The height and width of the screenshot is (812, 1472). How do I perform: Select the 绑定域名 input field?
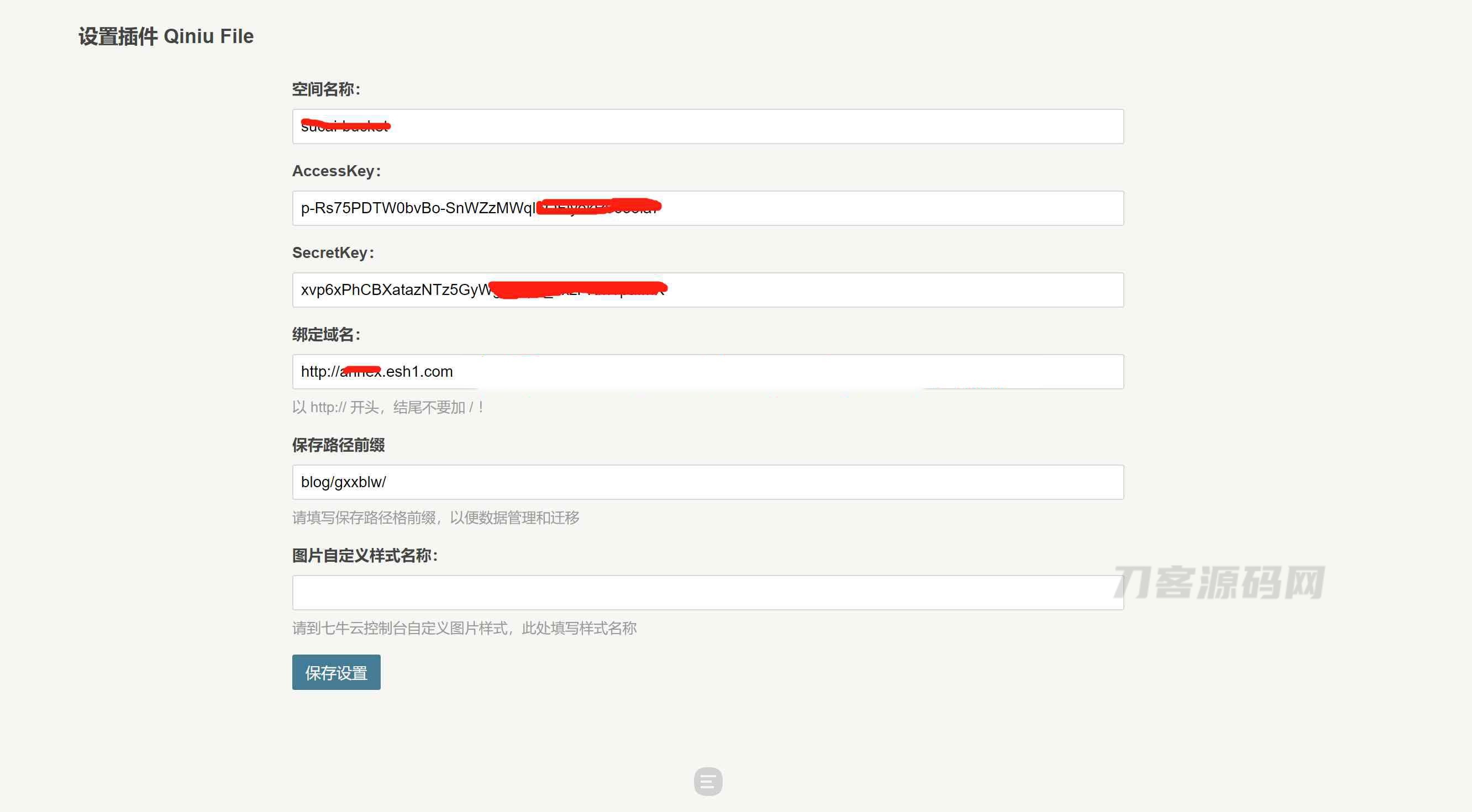tap(707, 371)
